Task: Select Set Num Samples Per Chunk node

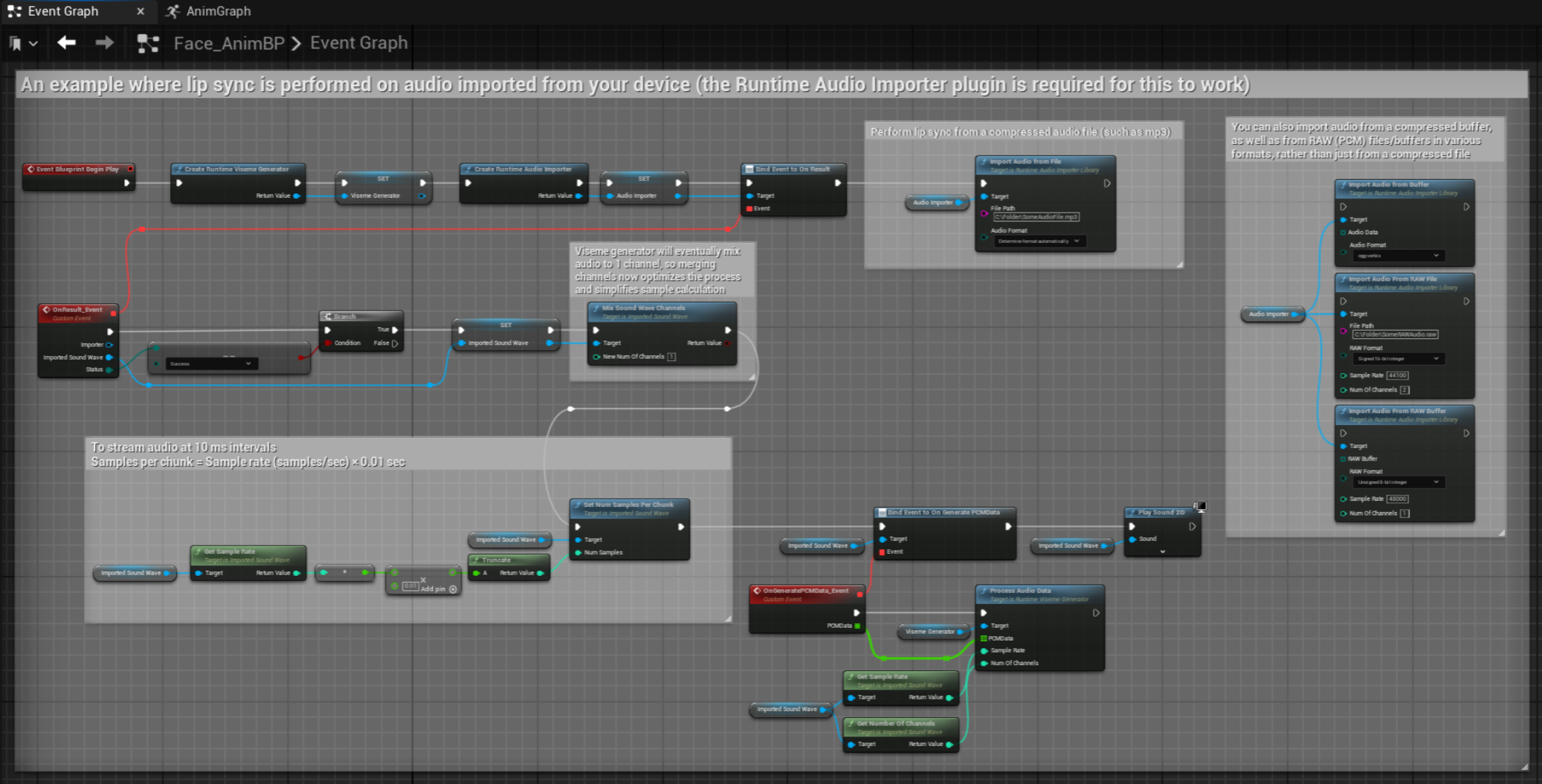Action: pyautogui.click(x=629, y=528)
